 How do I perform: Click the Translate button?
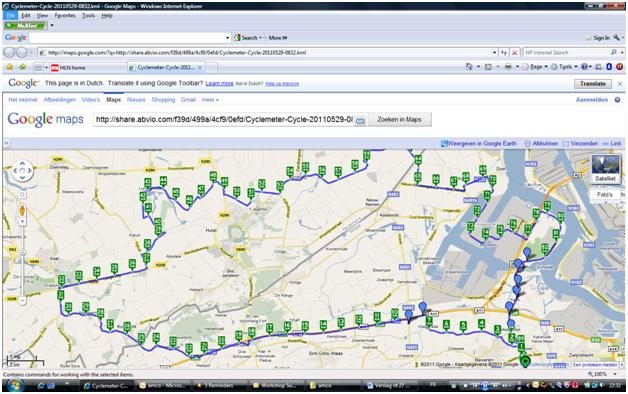[x=593, y=84]
